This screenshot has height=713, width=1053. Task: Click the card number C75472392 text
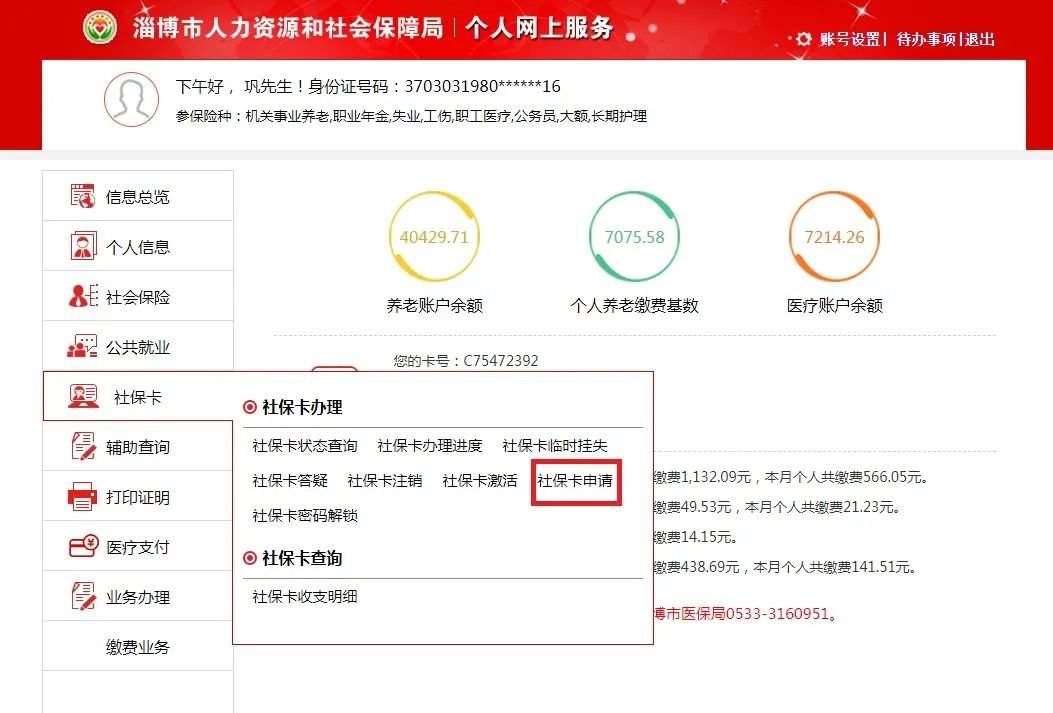(501, 361)
